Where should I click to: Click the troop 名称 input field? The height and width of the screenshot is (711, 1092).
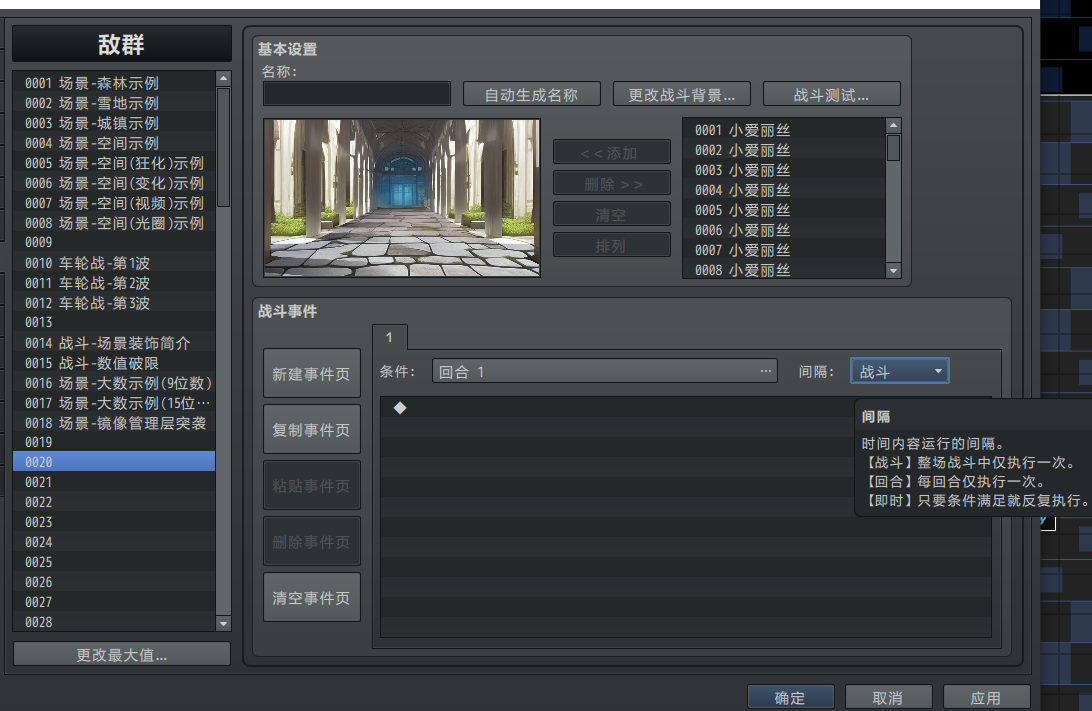coord(357,94)
